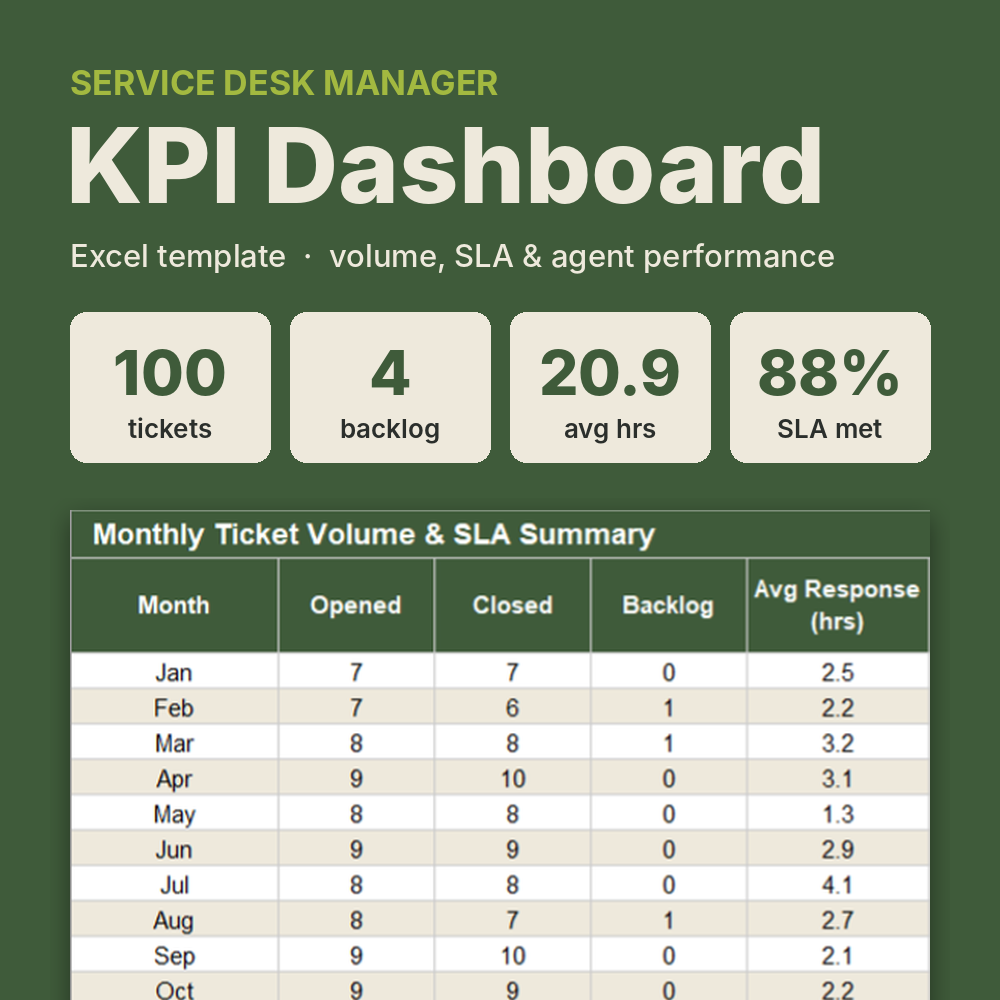
Task: Click the 'Avg Response (hrs)' column header
Action: [837, 605]
